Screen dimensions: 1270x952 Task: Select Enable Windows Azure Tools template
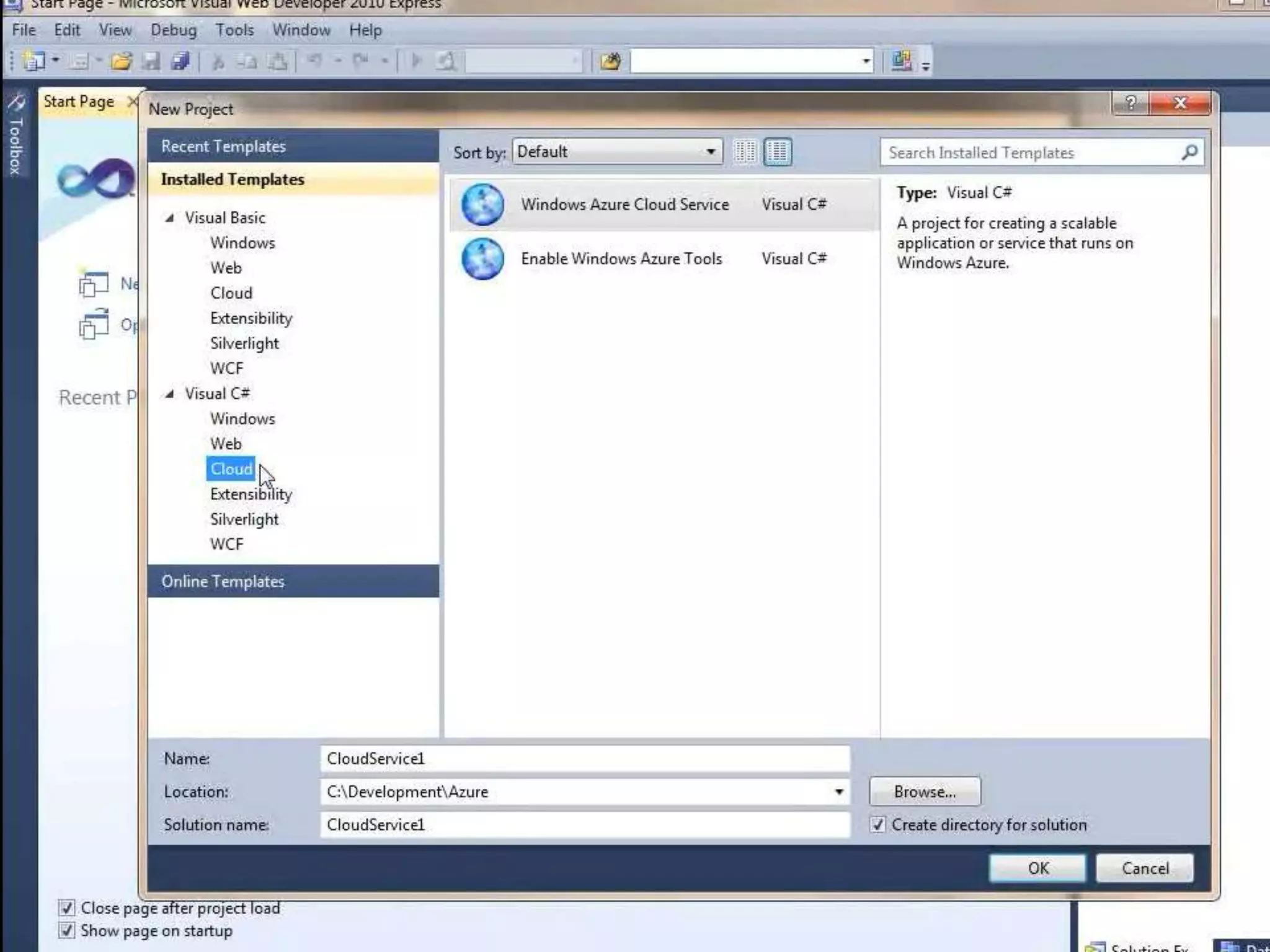pyautogui.click(x=621, y=258)
